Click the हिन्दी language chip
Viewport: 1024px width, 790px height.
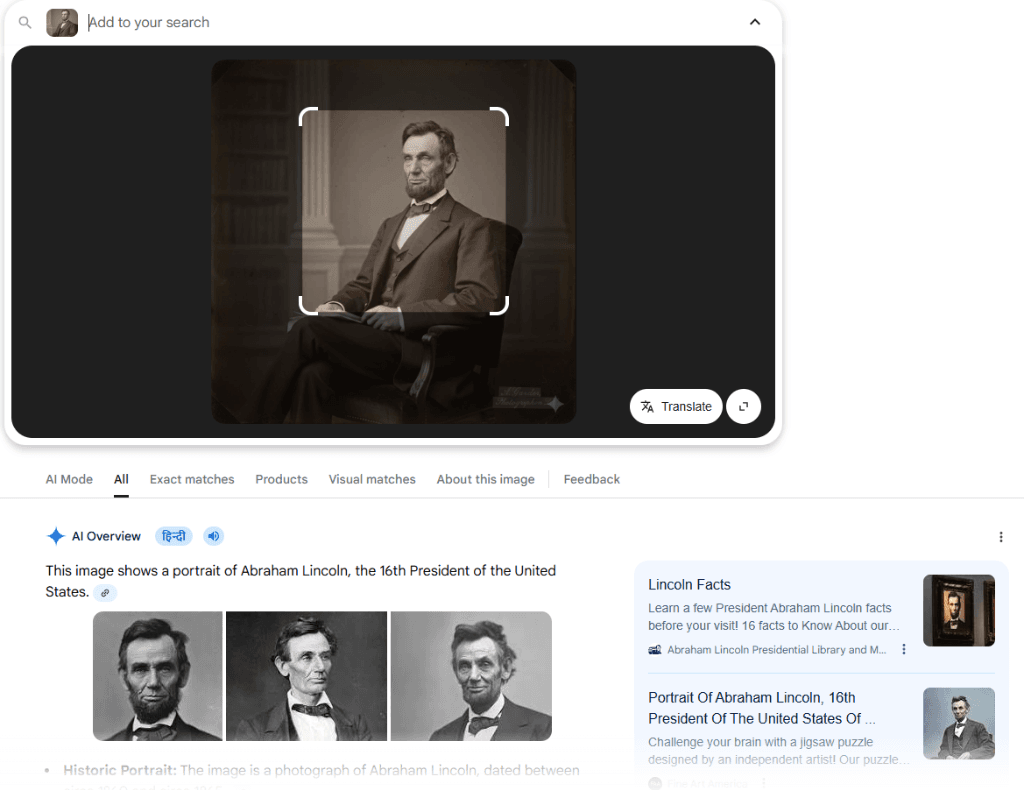tap(173, 536)
